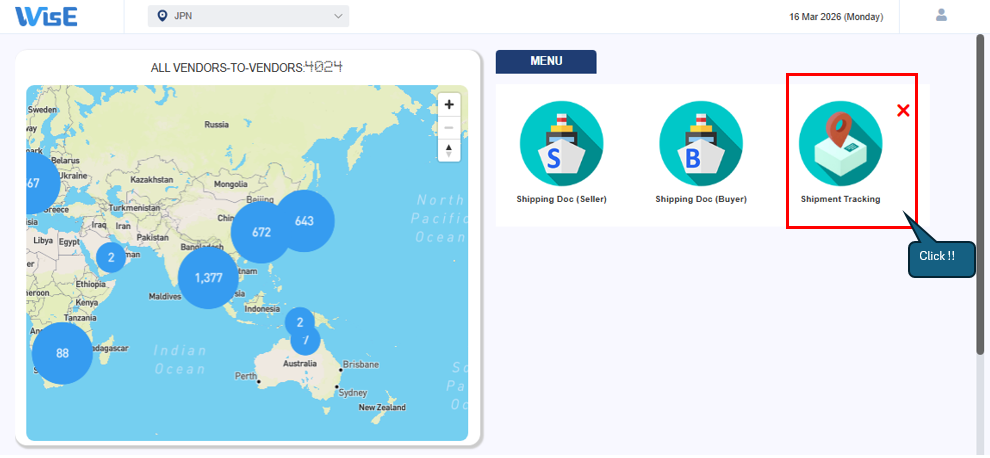Screen dimensions: 990x458
Task: Click the 672 map cluster
Action: point(261,232)
